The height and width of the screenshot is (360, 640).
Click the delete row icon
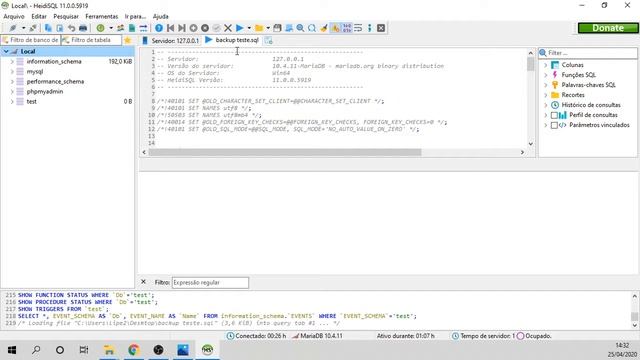tap(205, 28)
